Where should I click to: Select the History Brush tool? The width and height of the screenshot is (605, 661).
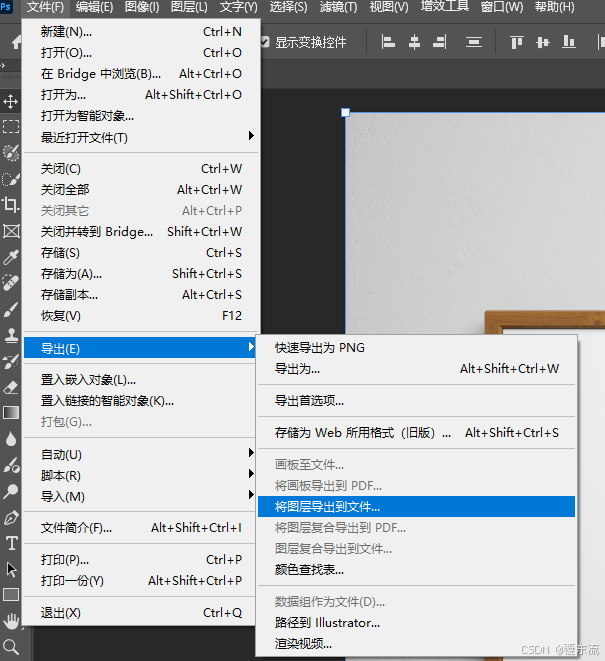coord(11,361)
